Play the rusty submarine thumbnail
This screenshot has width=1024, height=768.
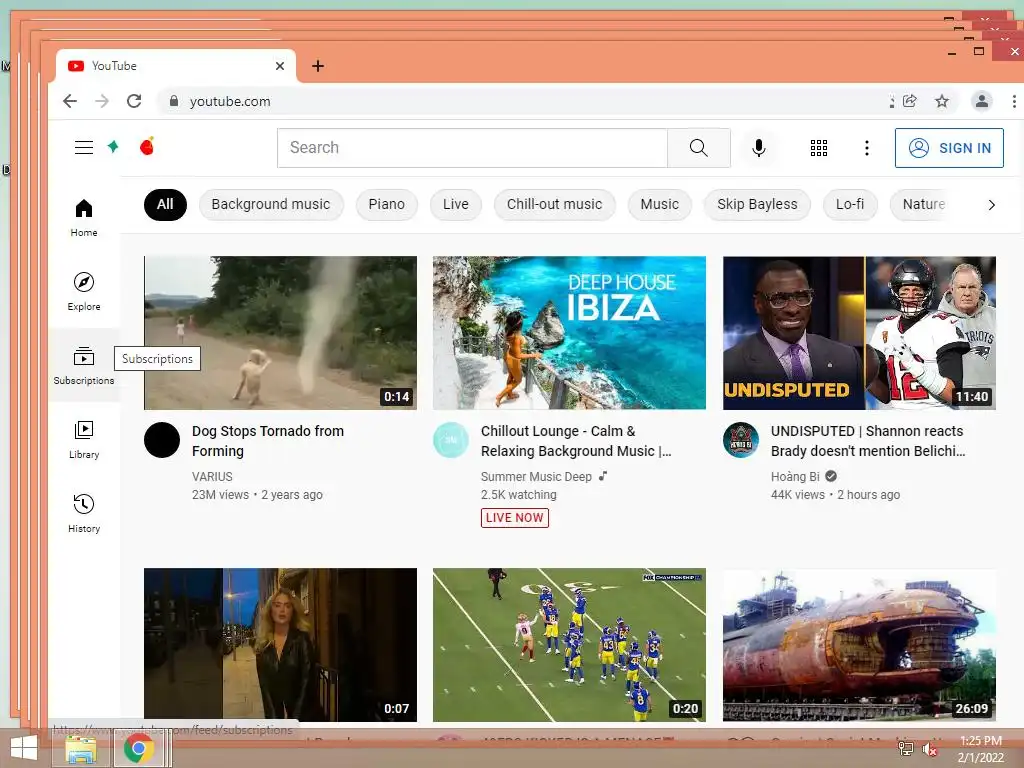pos(859,645)
